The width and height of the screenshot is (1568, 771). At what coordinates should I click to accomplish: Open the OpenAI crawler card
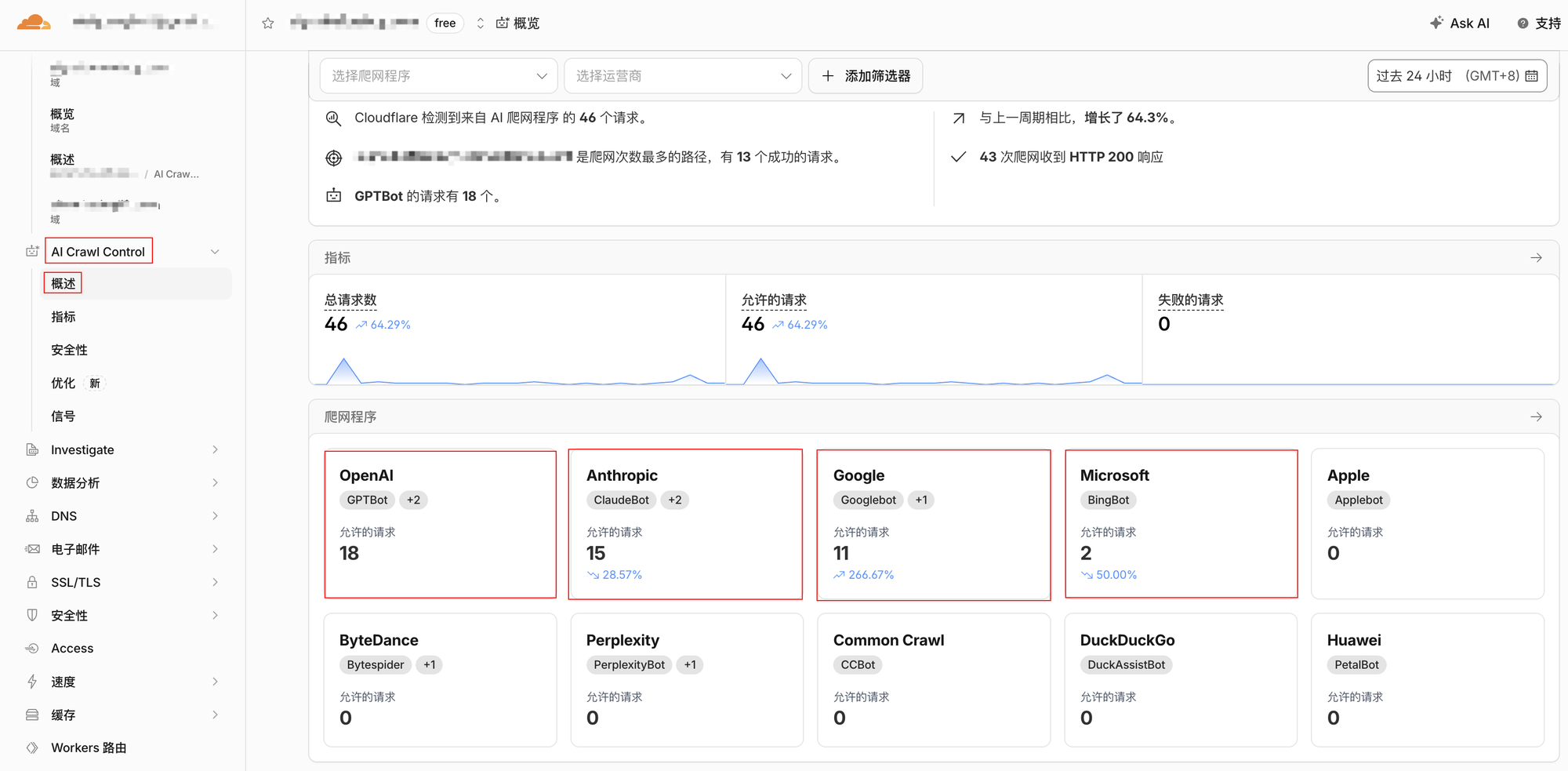coord(441,524)
